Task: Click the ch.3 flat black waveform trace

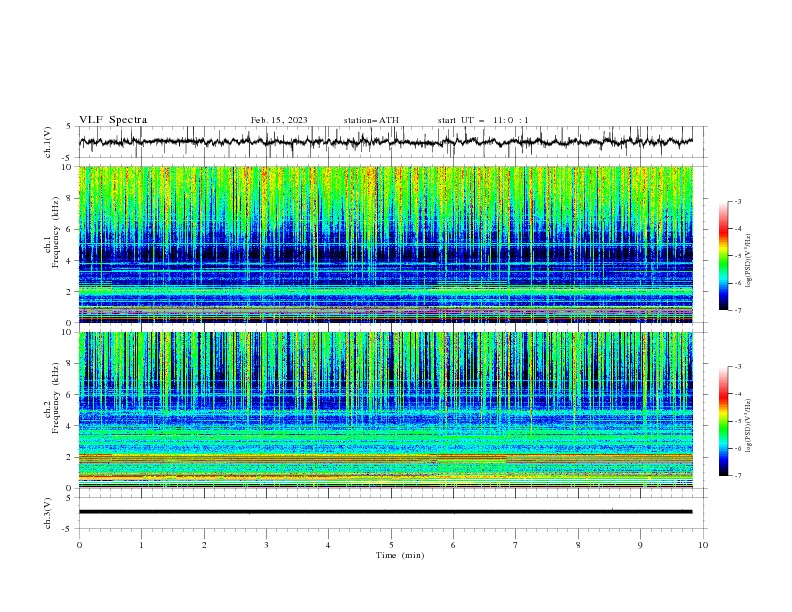Action: [x=385, y=512]
